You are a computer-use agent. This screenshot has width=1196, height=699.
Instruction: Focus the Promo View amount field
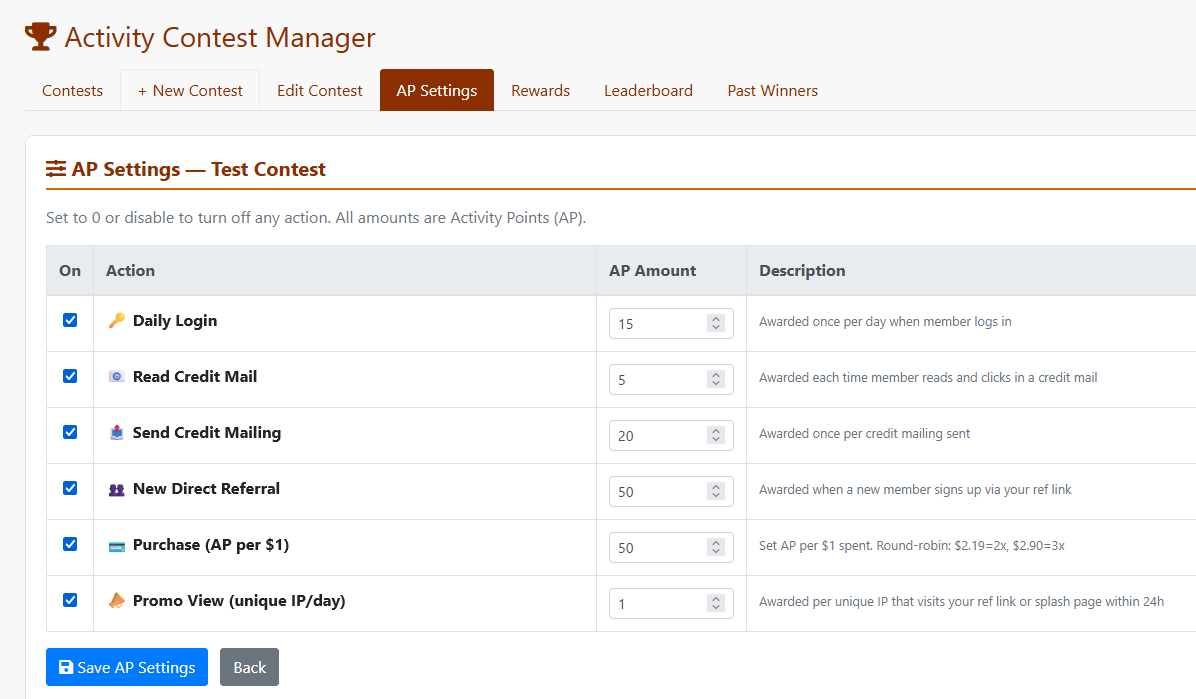[671, 603]
